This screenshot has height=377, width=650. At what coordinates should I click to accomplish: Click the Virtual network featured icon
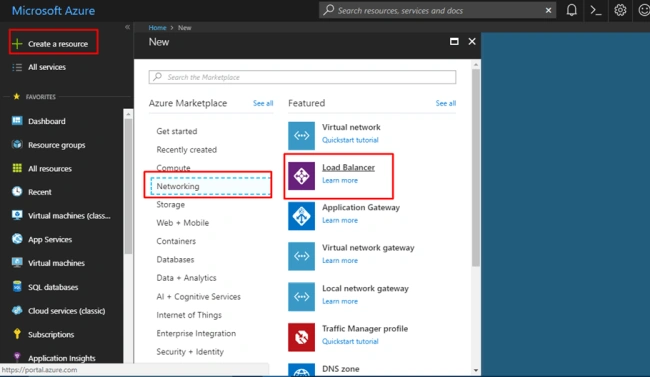[x=301, y=136]
